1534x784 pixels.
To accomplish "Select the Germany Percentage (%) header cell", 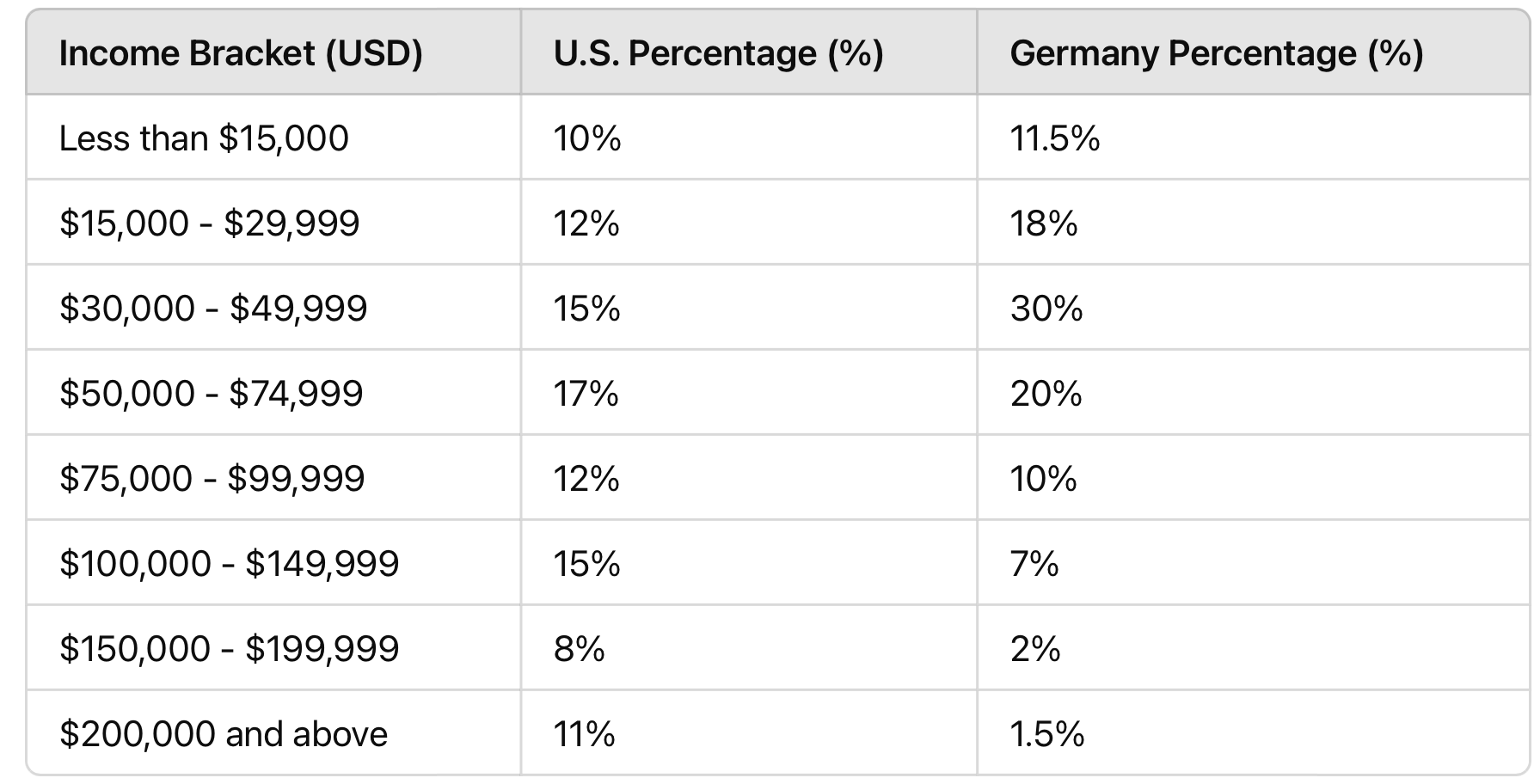I will coord(1216,53).
